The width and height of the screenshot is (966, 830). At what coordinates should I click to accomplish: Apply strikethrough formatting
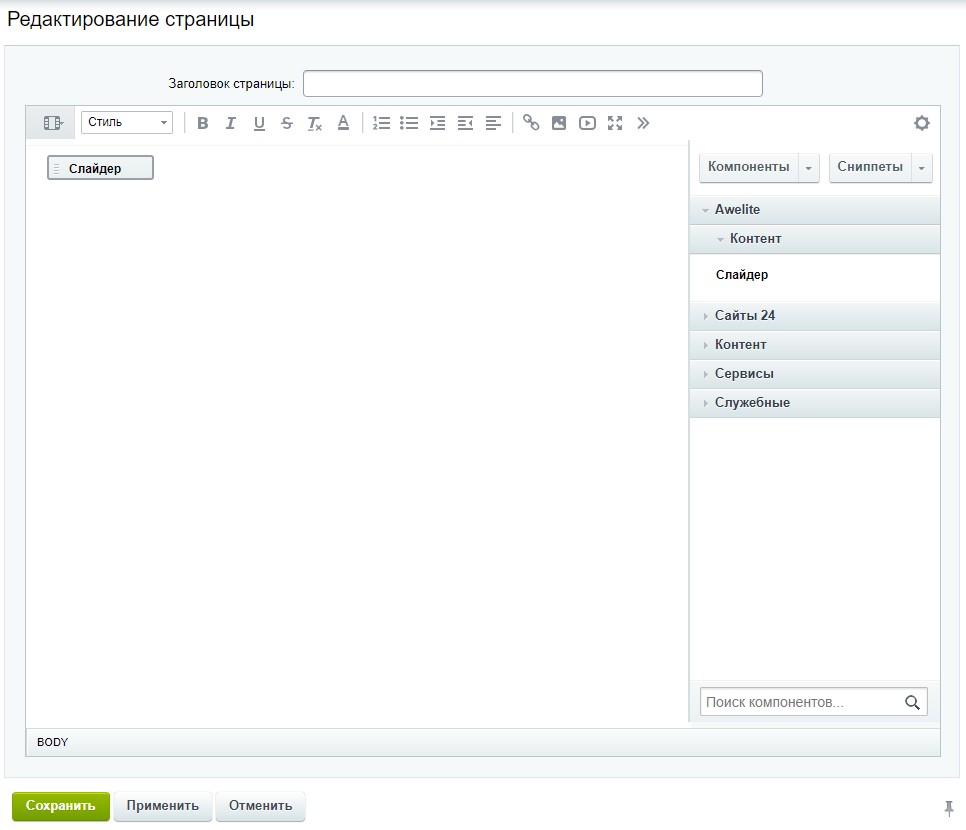[x=286, y=123]
